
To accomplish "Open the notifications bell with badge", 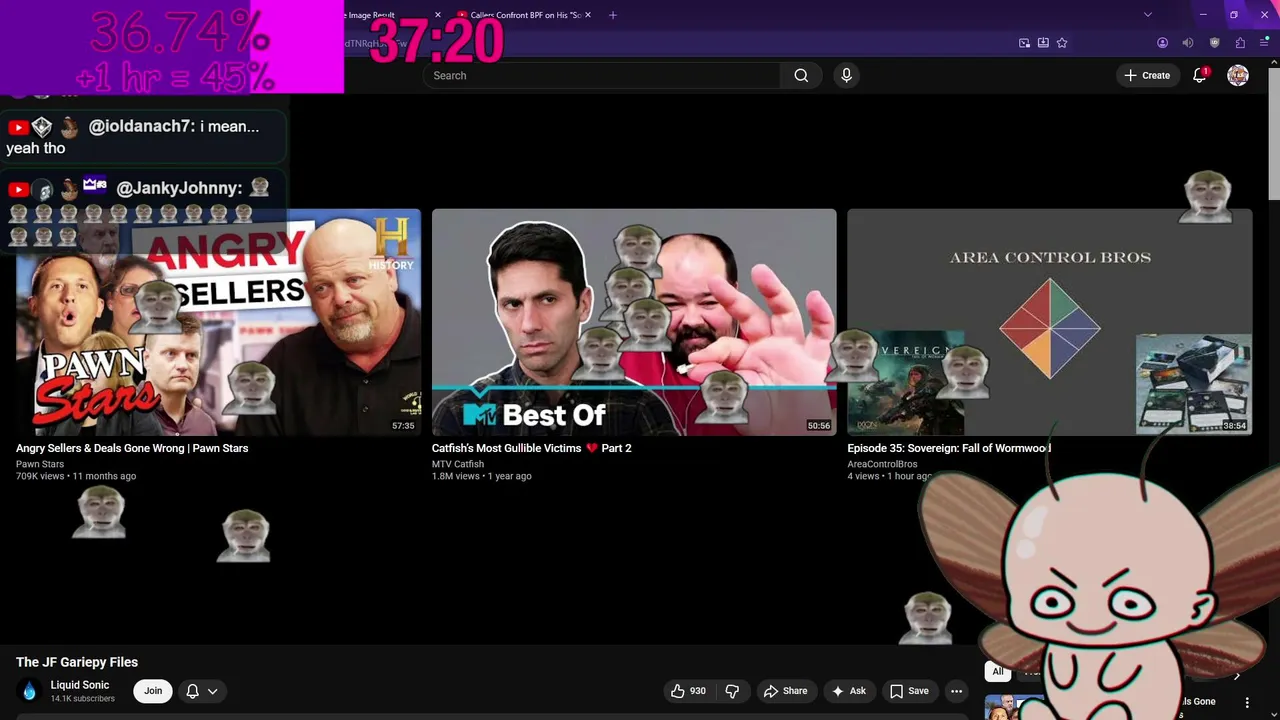I will point(1200,75).
